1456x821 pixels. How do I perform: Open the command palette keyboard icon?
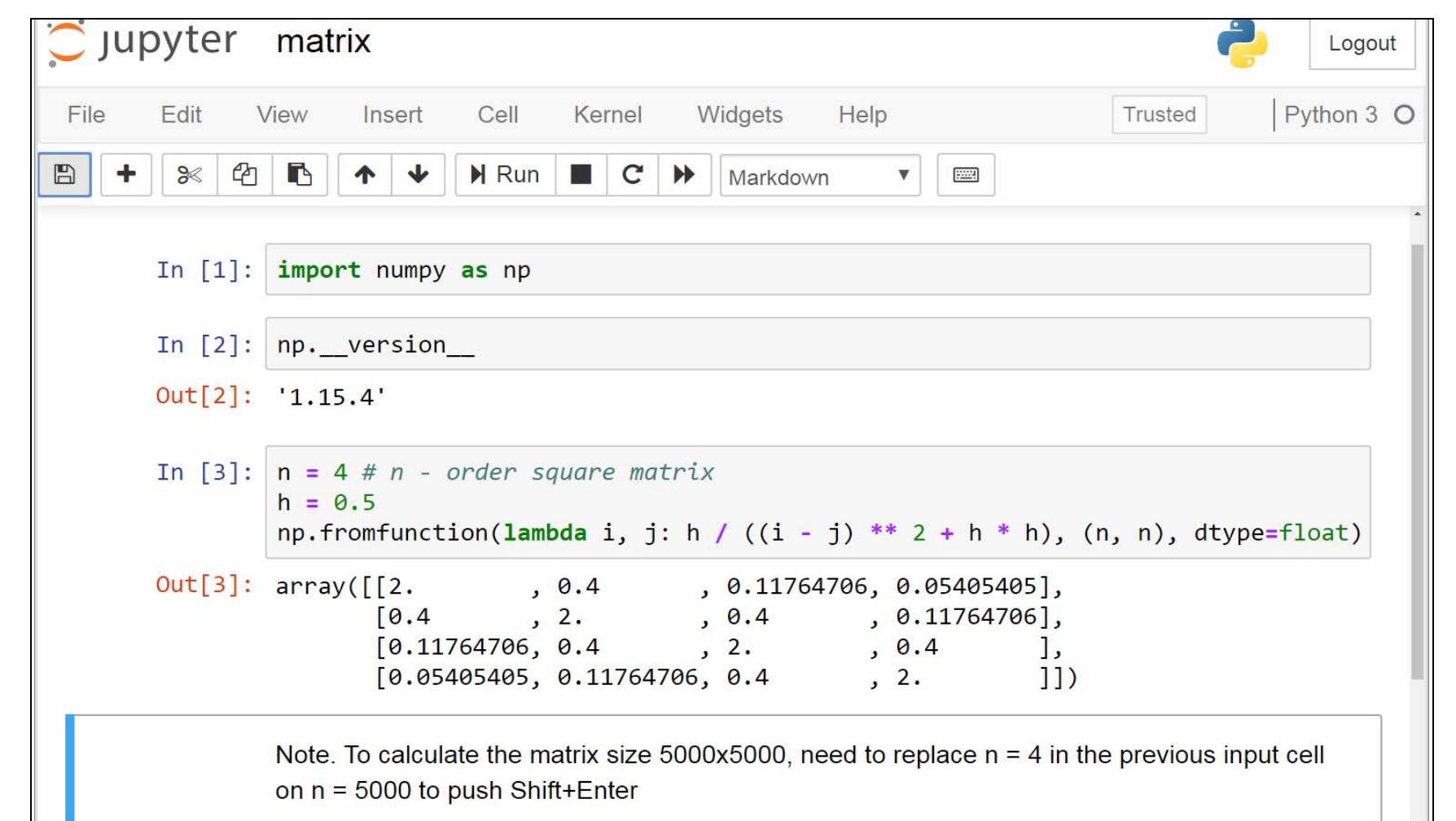coord(966,174)
